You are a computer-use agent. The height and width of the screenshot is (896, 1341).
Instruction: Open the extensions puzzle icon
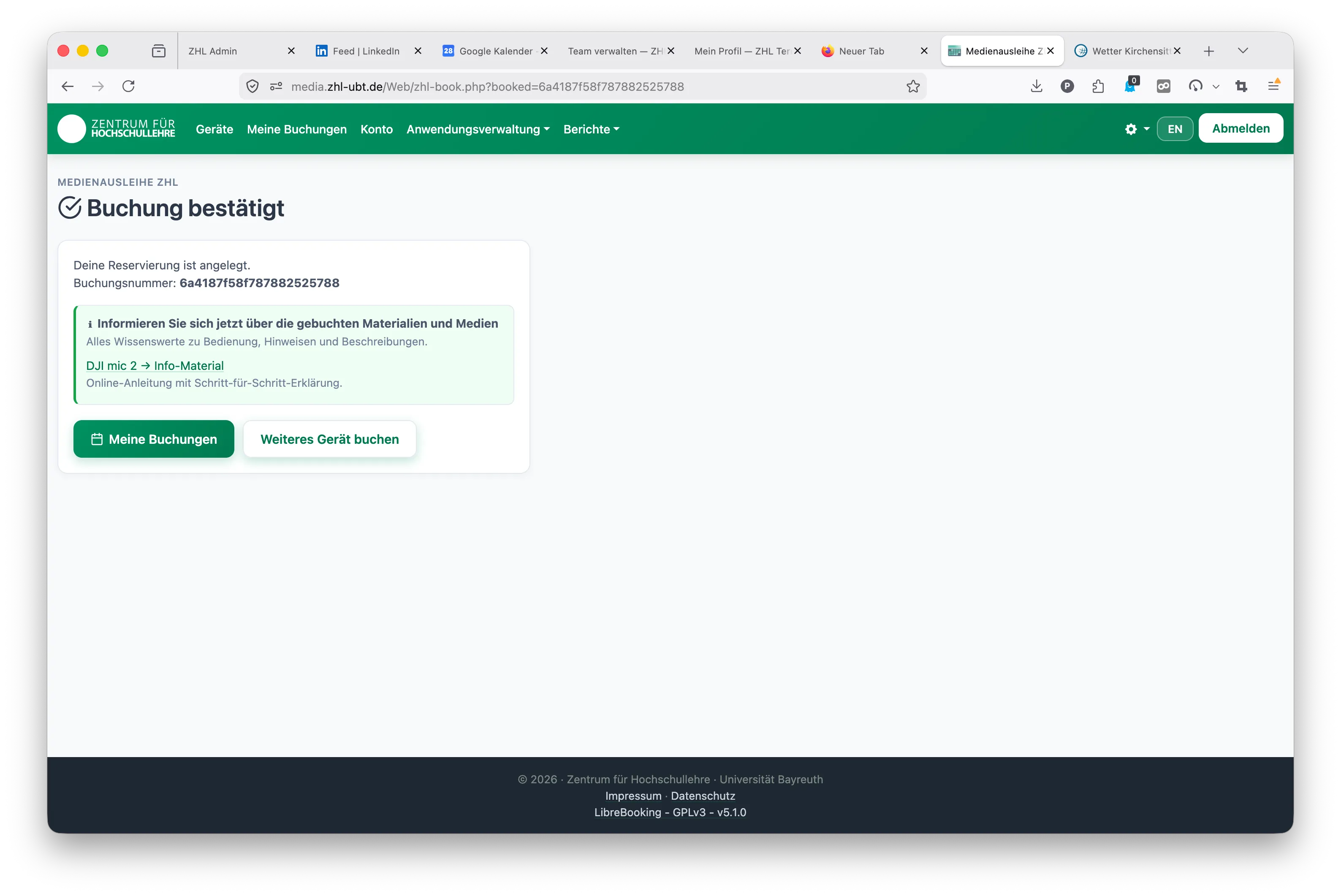1098,86
